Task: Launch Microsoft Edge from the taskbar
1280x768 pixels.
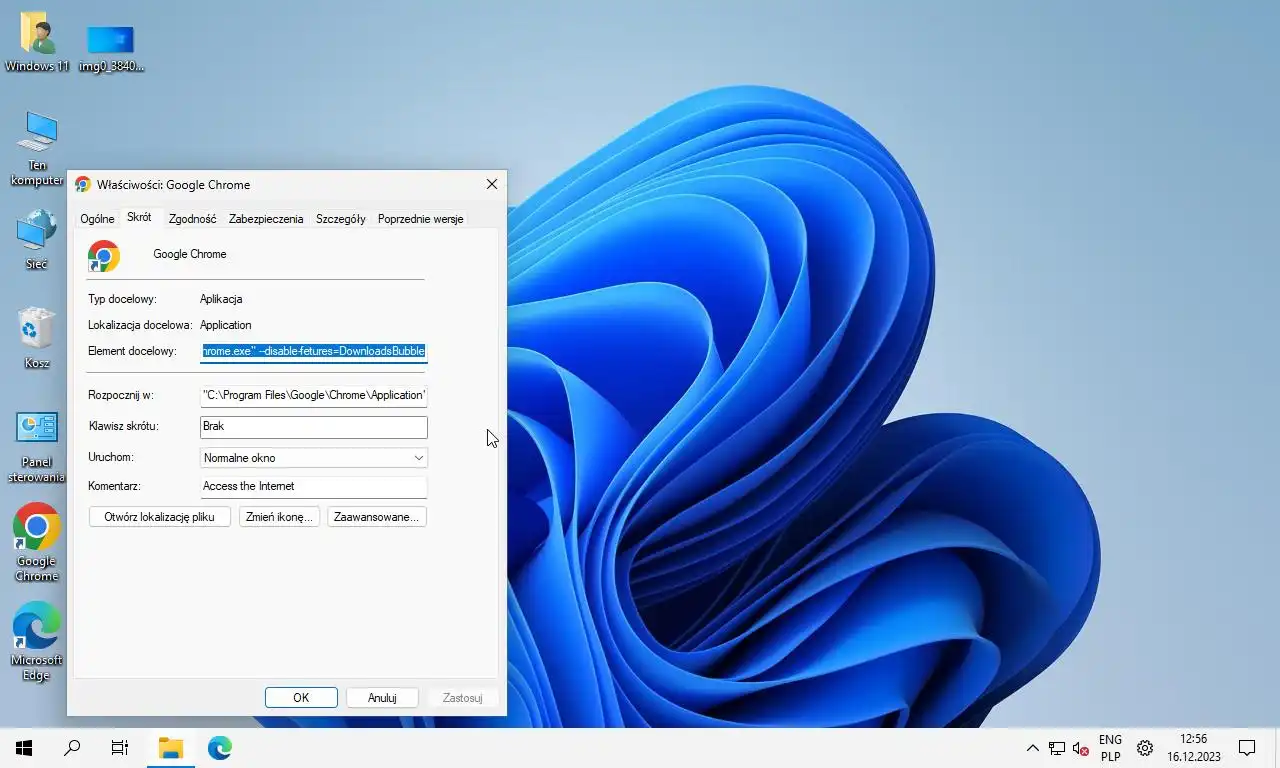Action: 220,748
